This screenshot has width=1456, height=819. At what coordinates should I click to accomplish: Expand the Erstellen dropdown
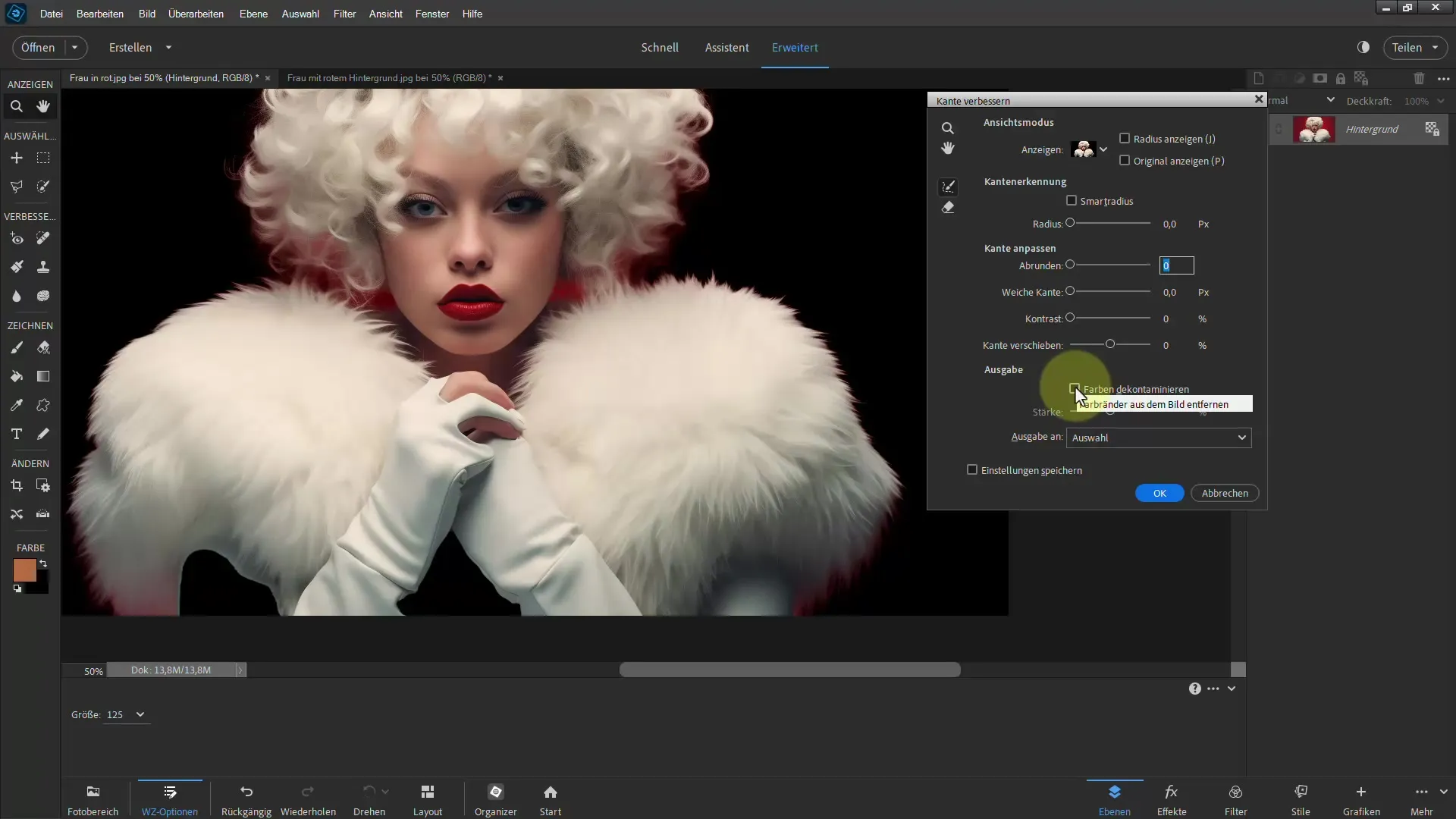168,47
